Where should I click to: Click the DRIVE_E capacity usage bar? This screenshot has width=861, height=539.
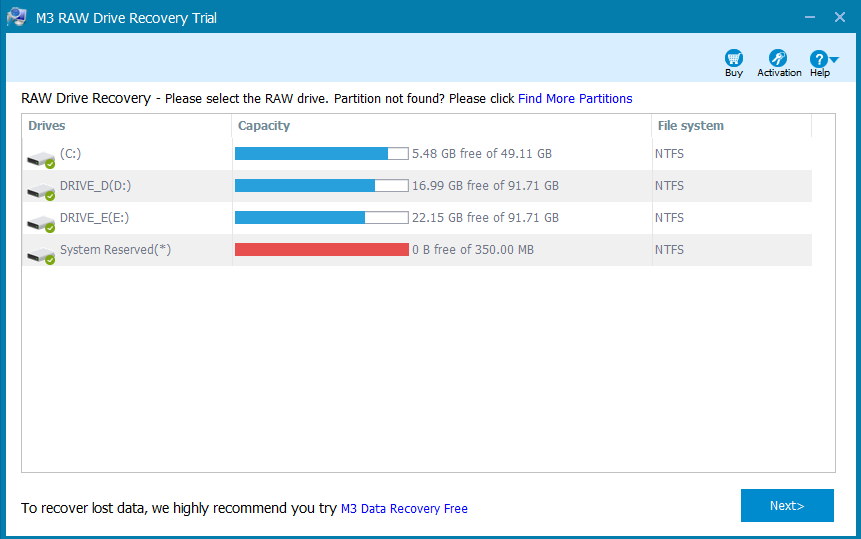coord(322,217)
